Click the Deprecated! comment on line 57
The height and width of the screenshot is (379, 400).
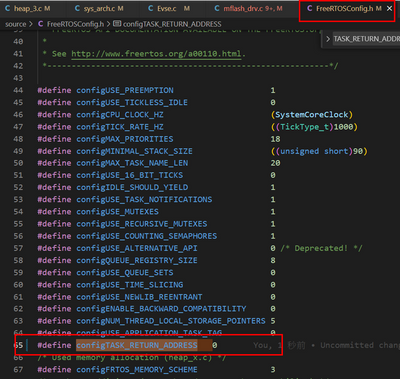tap(321, 248)
